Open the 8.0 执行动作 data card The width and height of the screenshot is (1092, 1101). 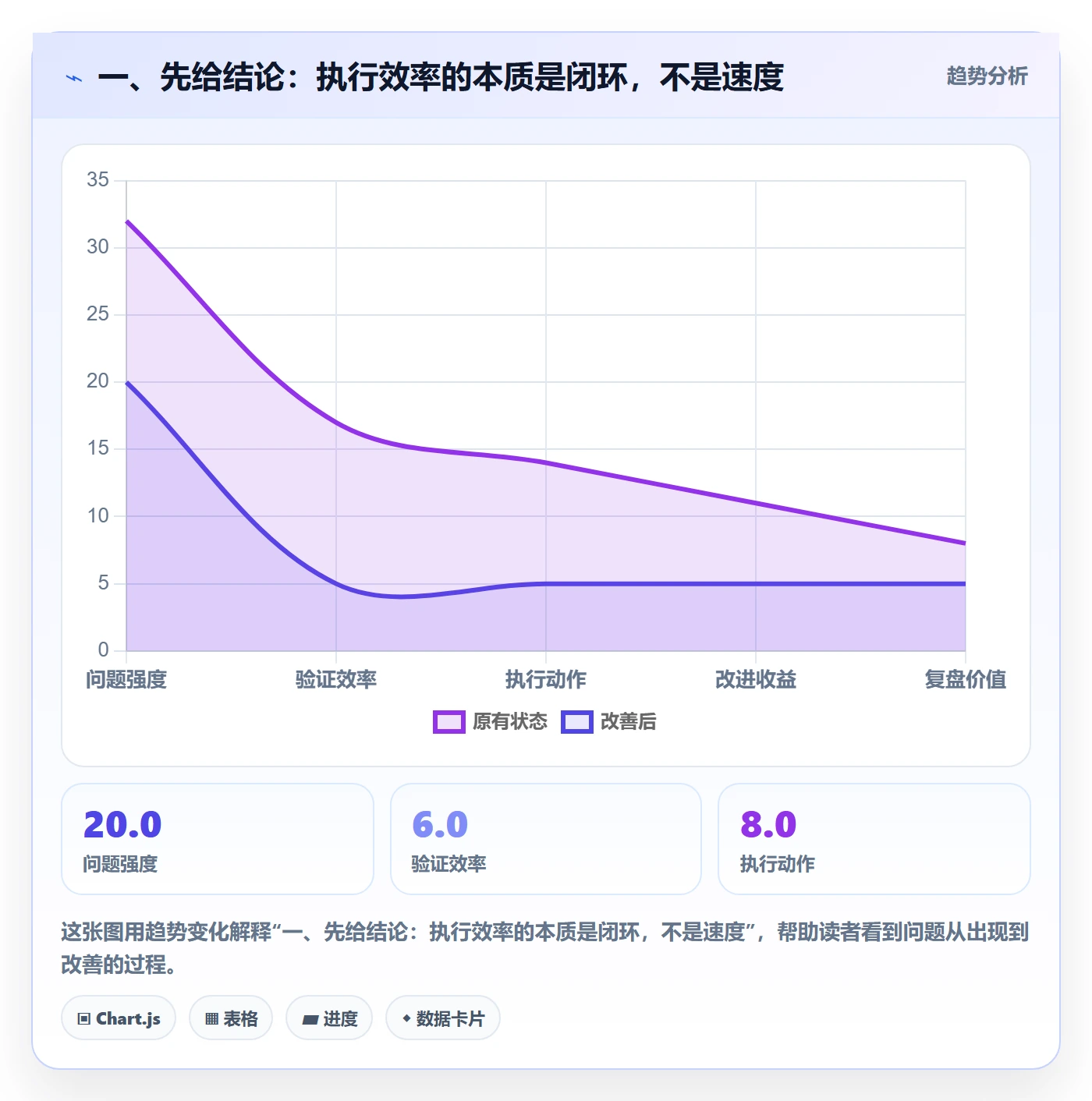coord(874,839)
